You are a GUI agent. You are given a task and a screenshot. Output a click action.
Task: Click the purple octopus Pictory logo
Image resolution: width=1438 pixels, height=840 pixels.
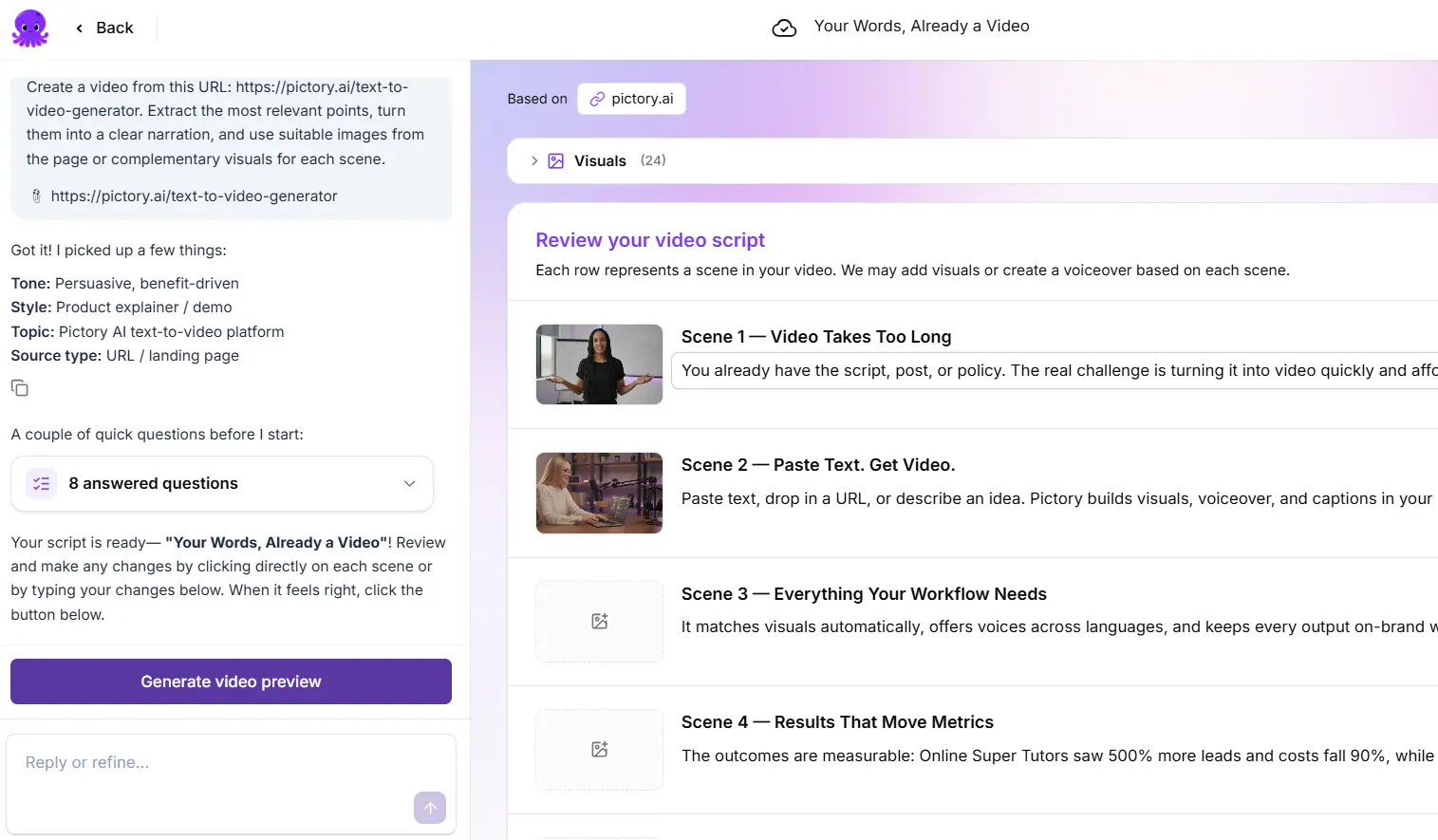point(30,28)
